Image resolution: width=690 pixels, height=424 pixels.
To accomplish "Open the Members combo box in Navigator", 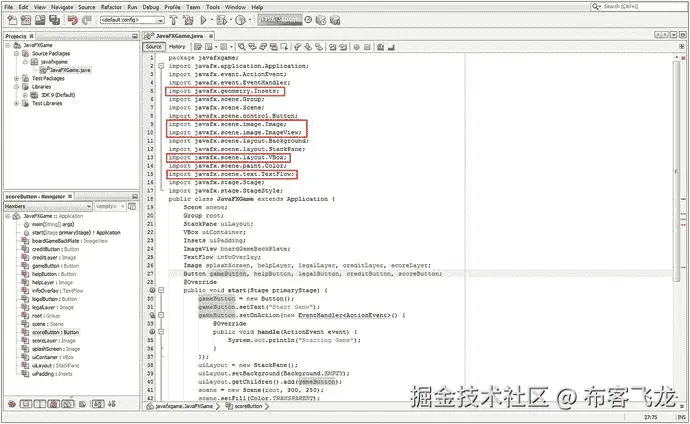I will coord(48,206).
